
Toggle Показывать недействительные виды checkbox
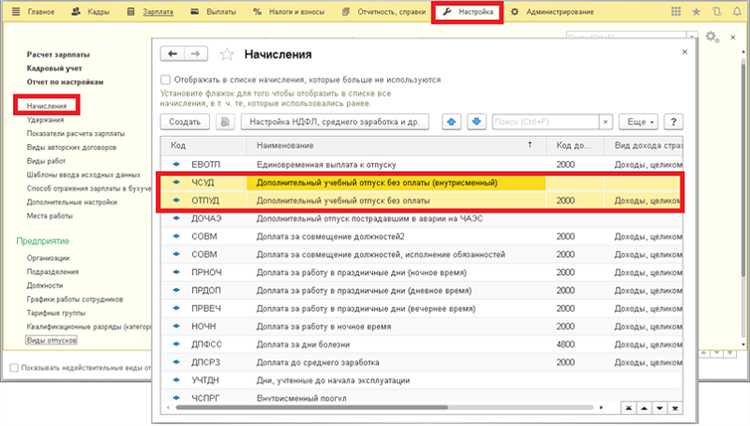14,368
